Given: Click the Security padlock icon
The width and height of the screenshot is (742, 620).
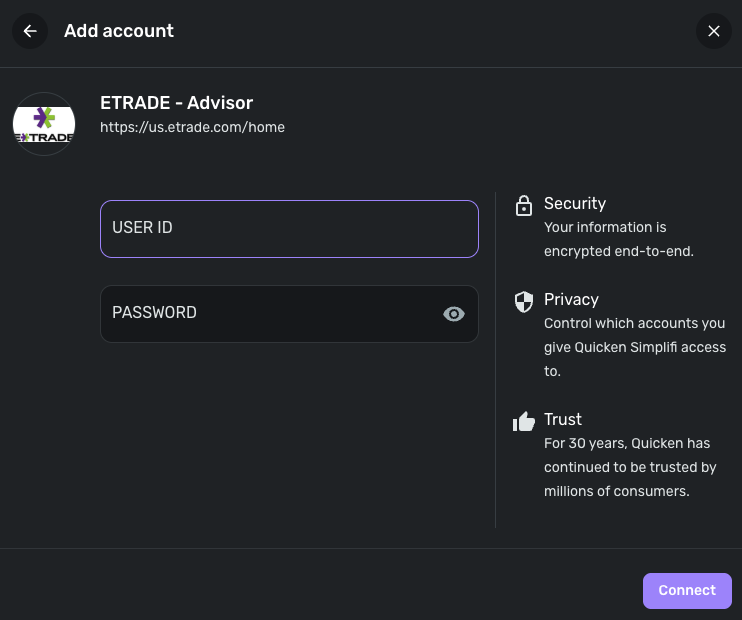Looking at the screenshot, I should coord(523,205).
